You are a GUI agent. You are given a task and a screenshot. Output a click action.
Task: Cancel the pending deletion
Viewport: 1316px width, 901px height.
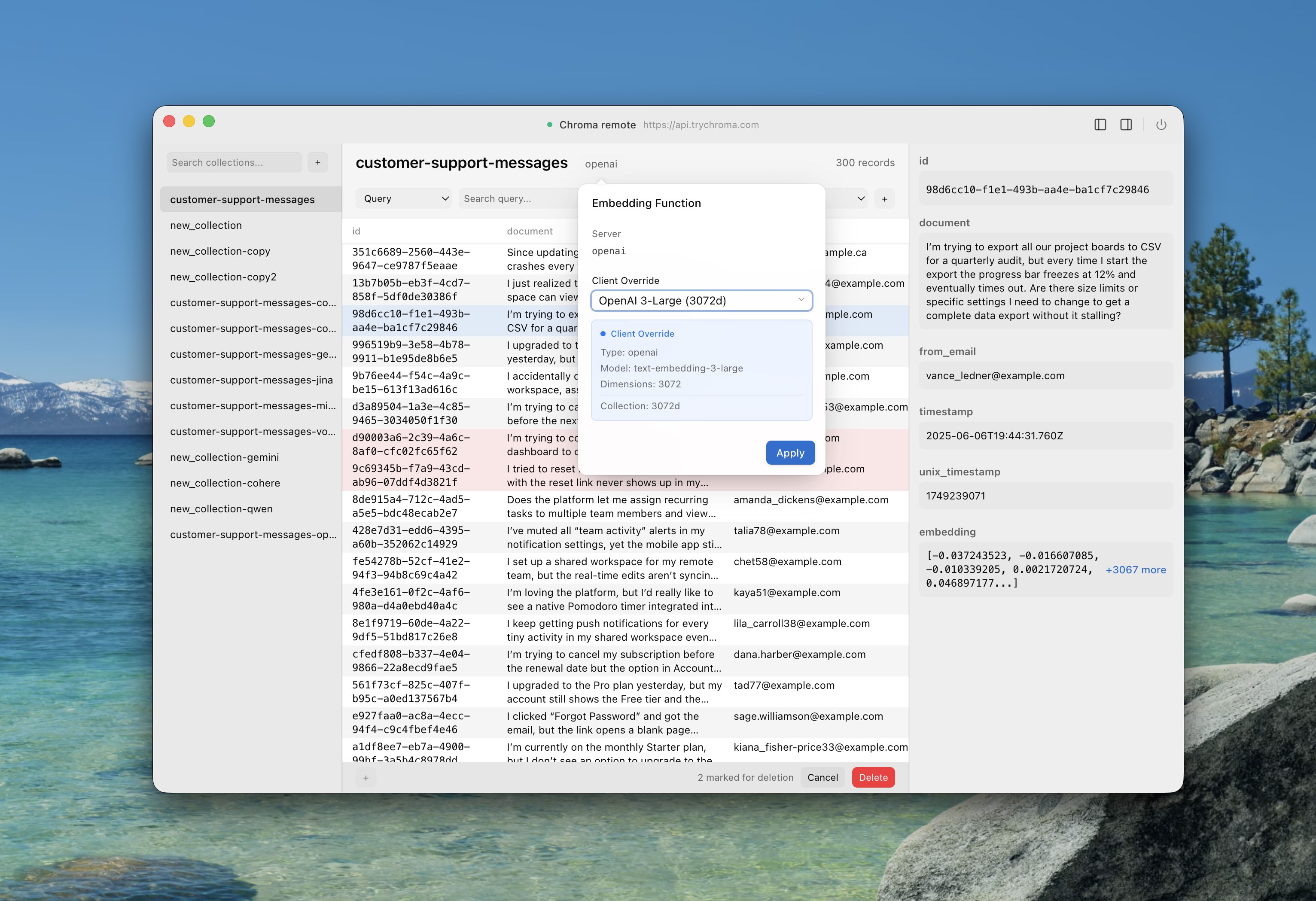click(x=822, y=778)
